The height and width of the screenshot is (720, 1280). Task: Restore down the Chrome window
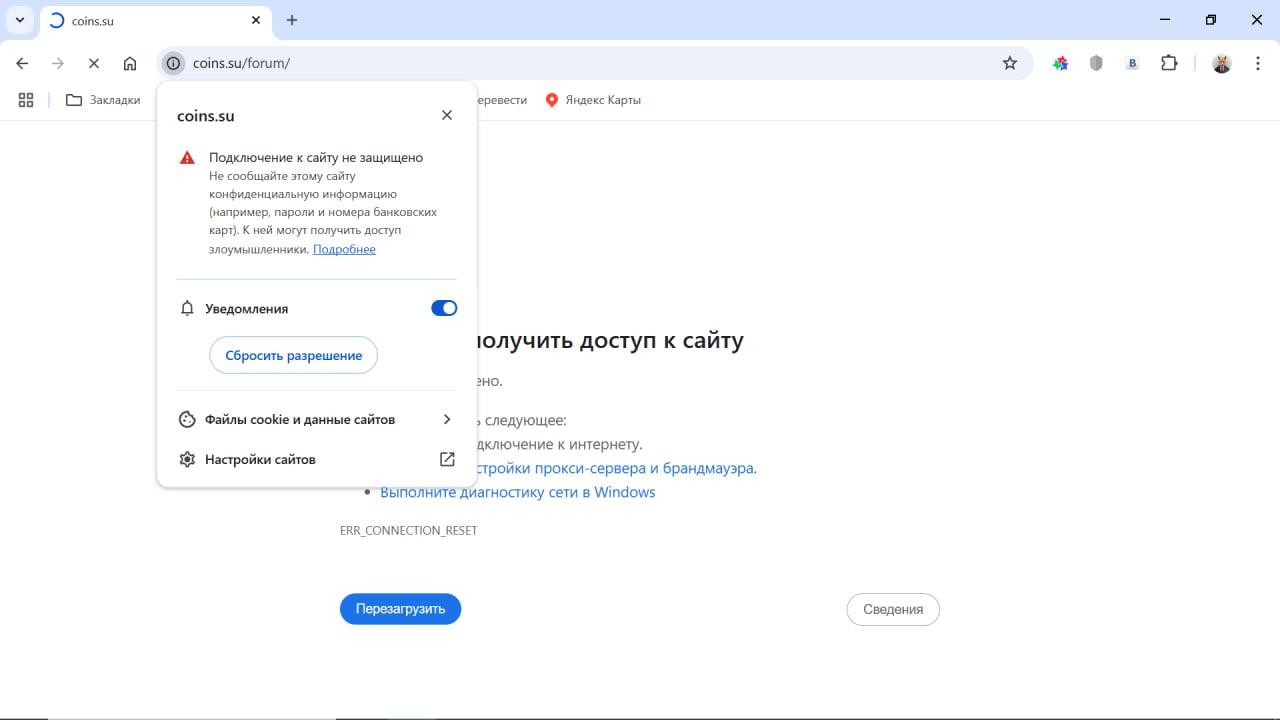[1211, 20]
